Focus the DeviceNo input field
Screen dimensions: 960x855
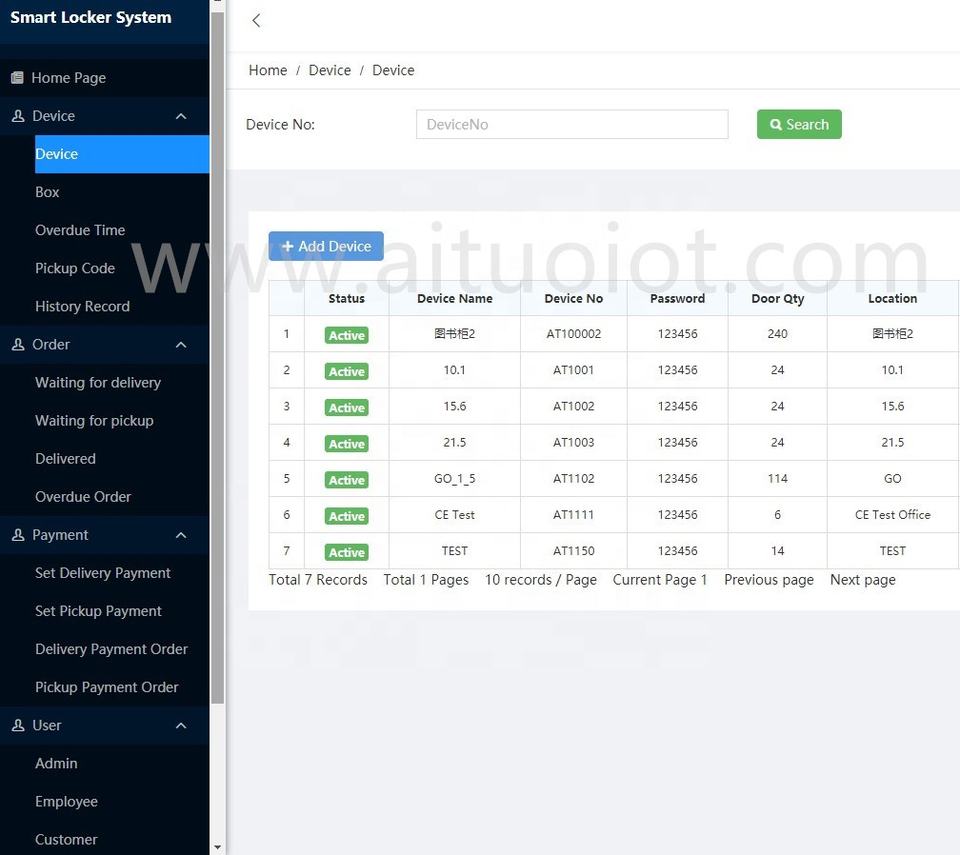pos(572,124)
